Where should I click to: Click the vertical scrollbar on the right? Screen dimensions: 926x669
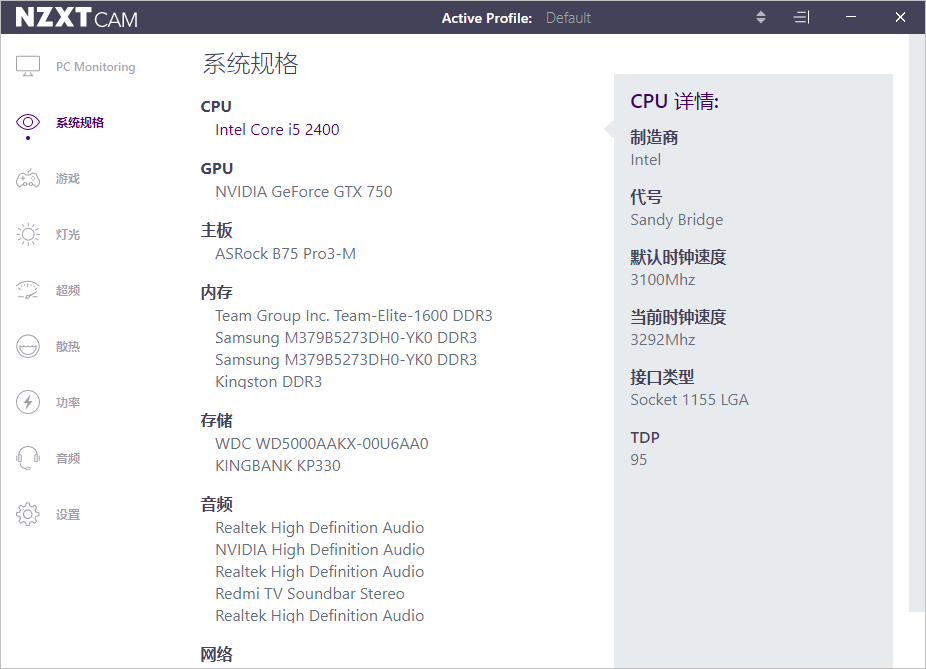click(x=917, y=320)
